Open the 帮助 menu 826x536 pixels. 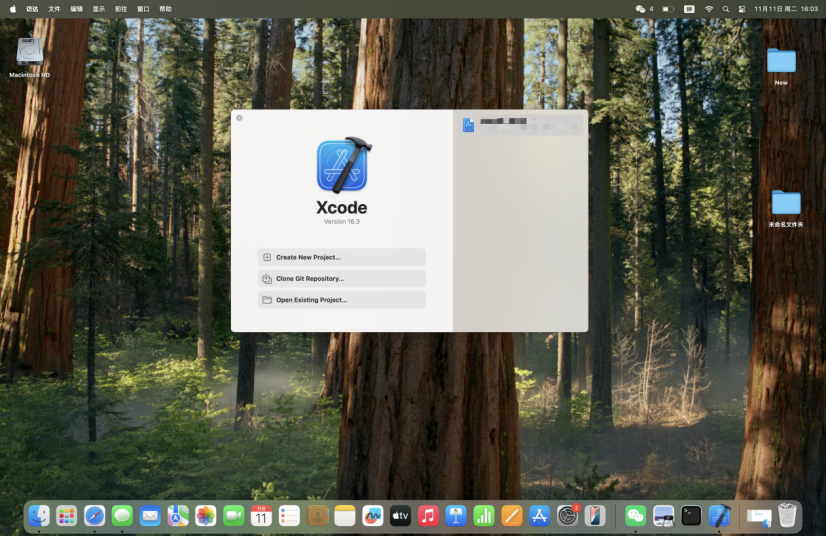coord(165,9)
